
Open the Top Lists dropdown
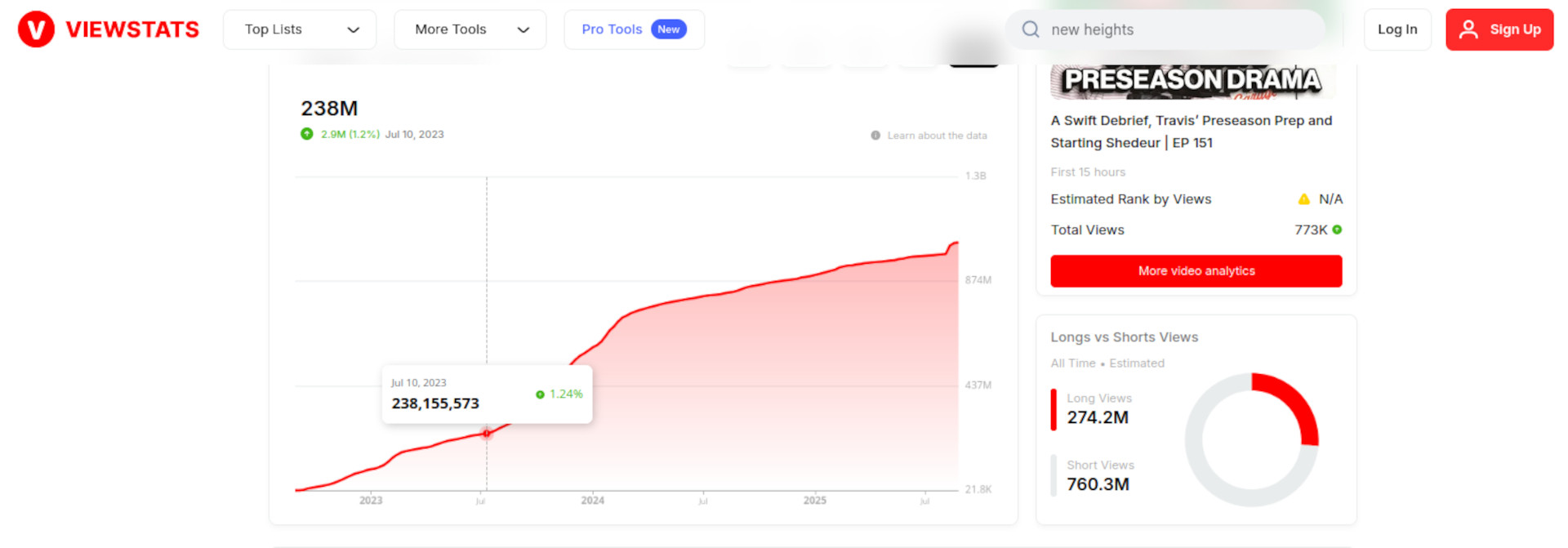[300, 29]
